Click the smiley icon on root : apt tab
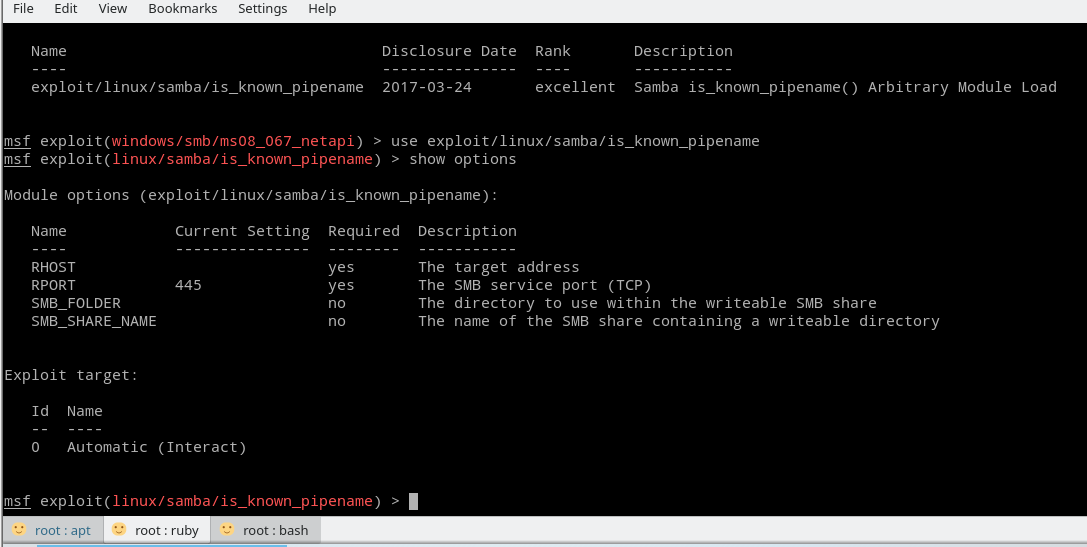 pyautogui.click(x=19, y=530)
